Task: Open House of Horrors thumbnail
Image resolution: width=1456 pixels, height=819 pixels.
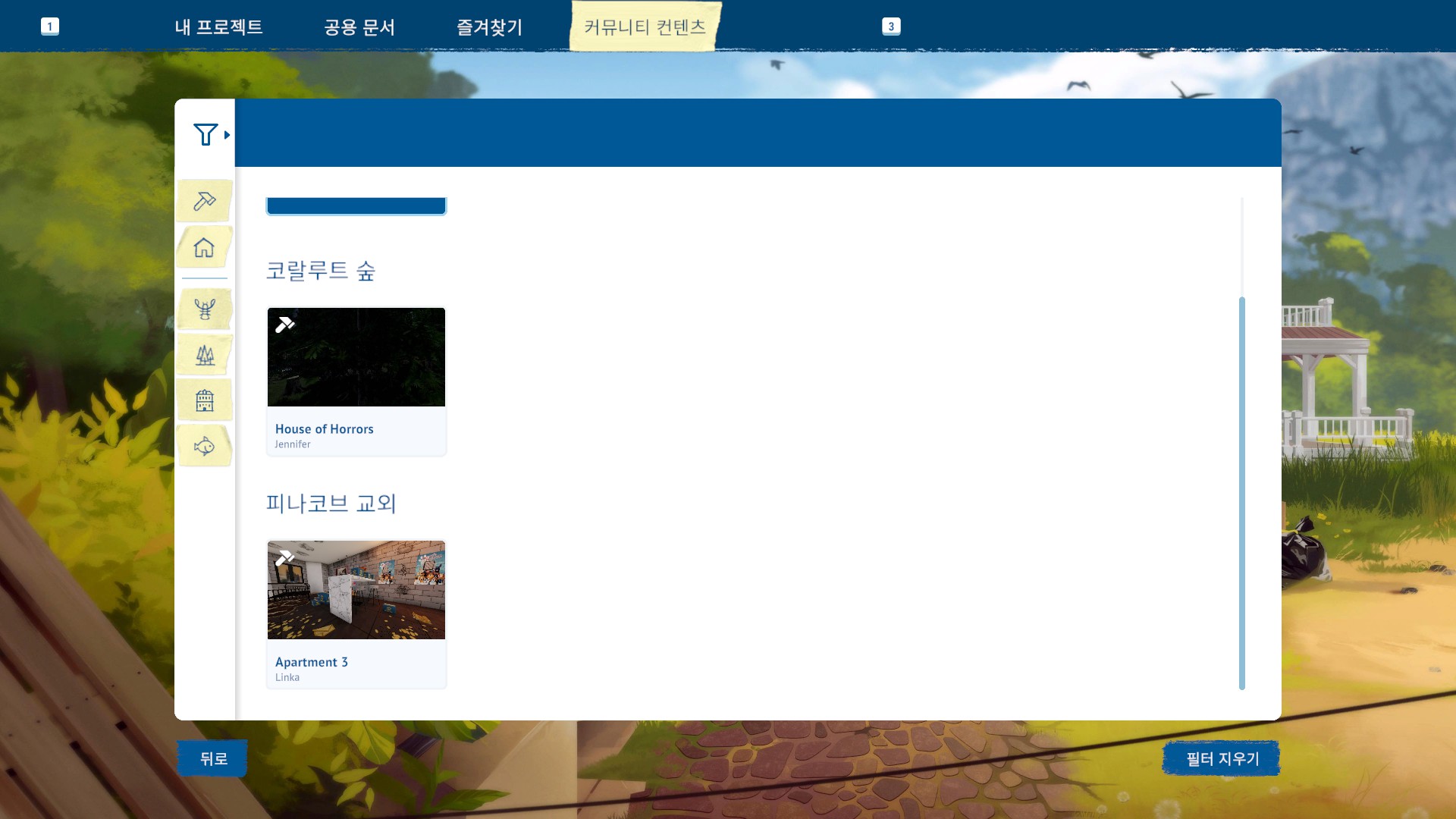Action: tap(356, 357)
